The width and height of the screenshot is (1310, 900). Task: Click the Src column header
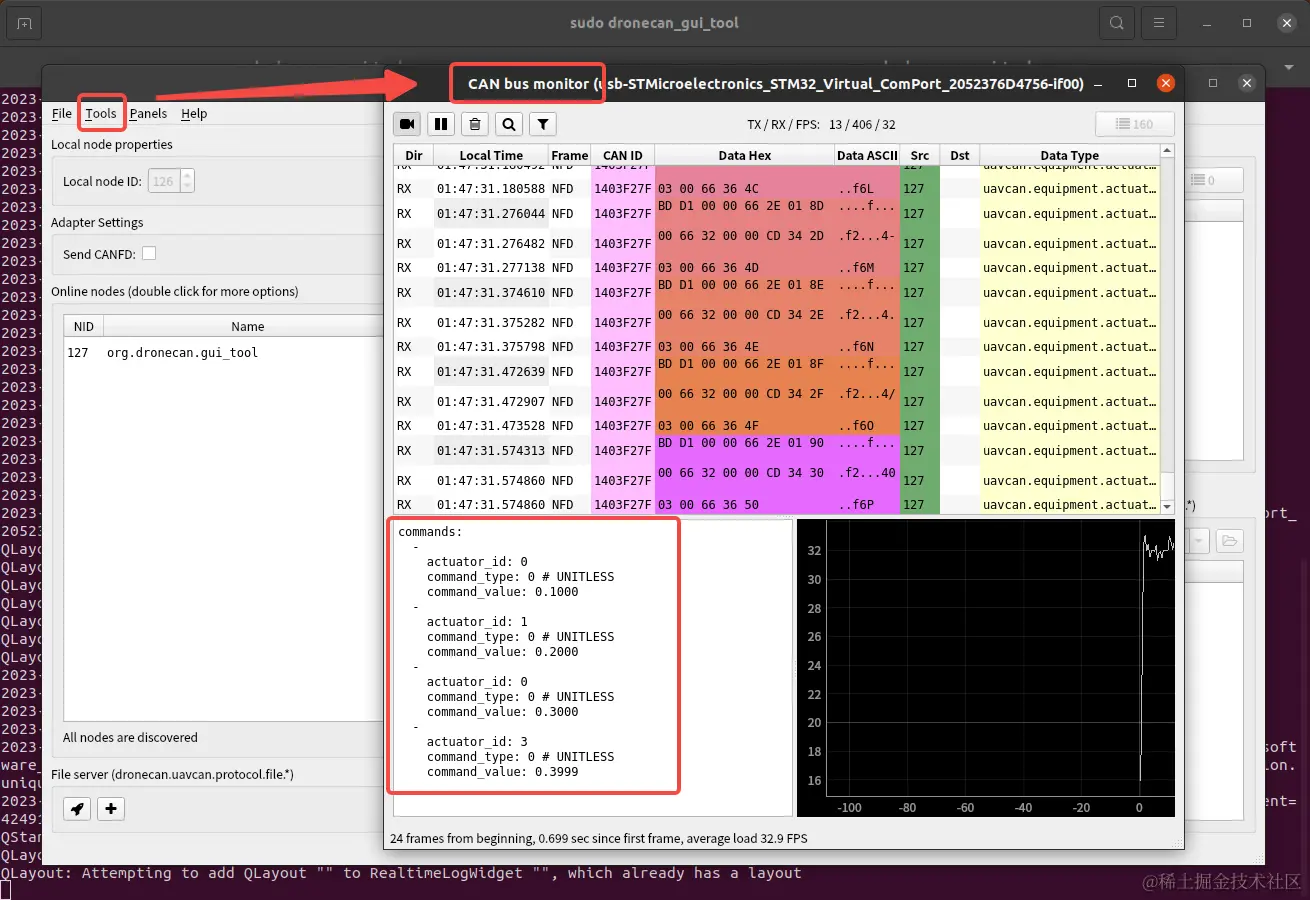(x=920, y=155)
